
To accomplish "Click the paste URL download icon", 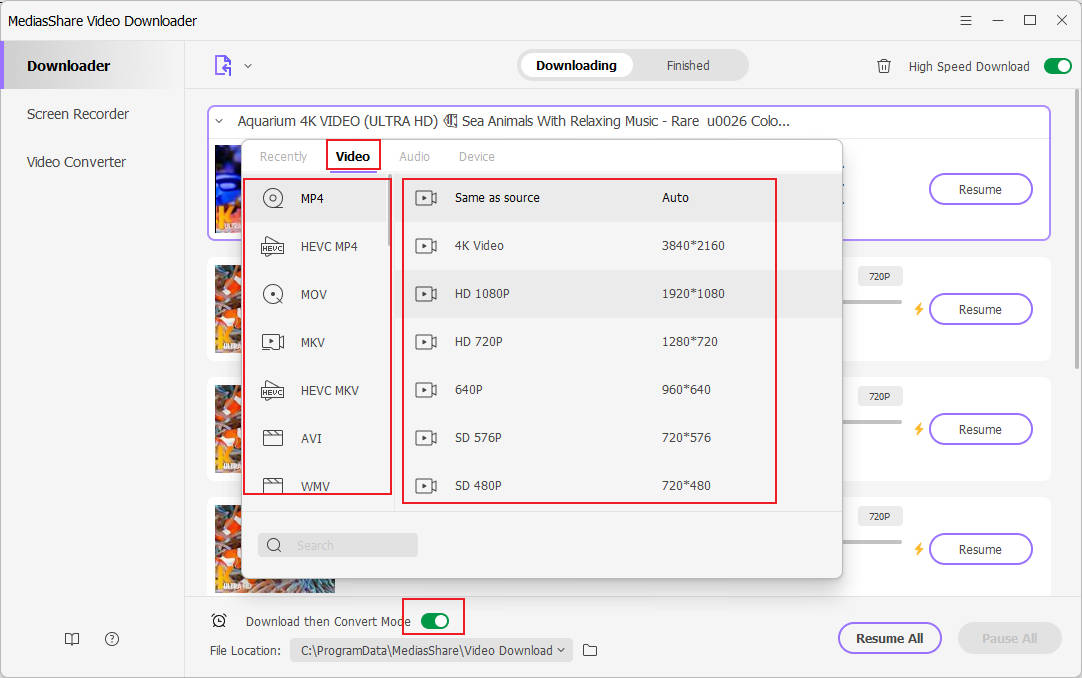I will (x=222, y=66).
